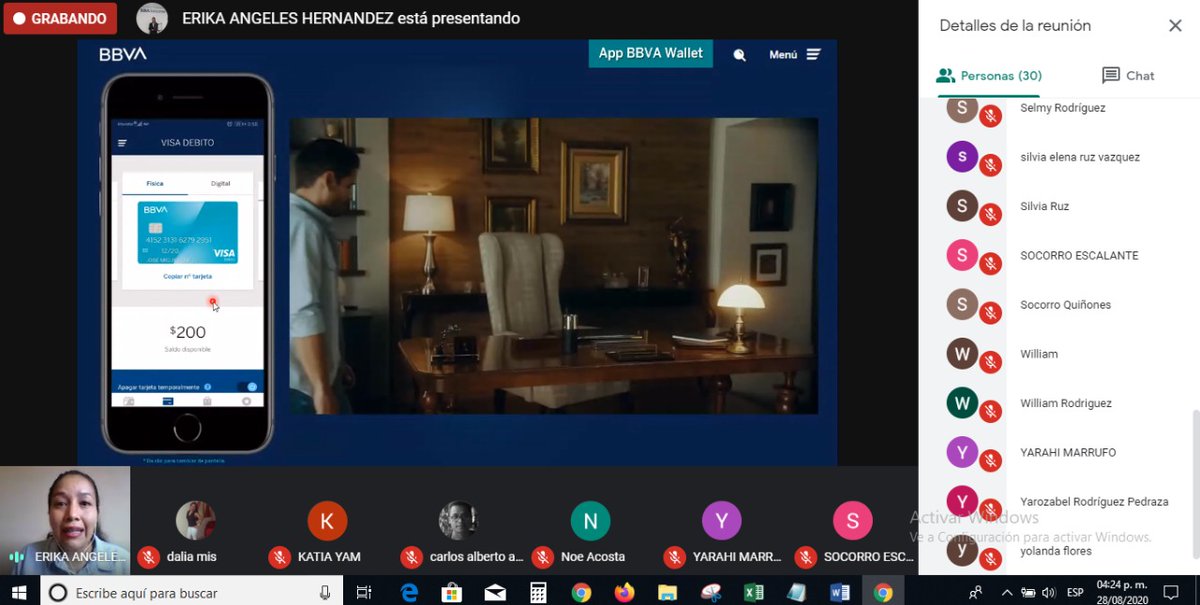Click the promotional video in presentation
The height and width of the screenshot is (605, 1200).
click(553, 266)
